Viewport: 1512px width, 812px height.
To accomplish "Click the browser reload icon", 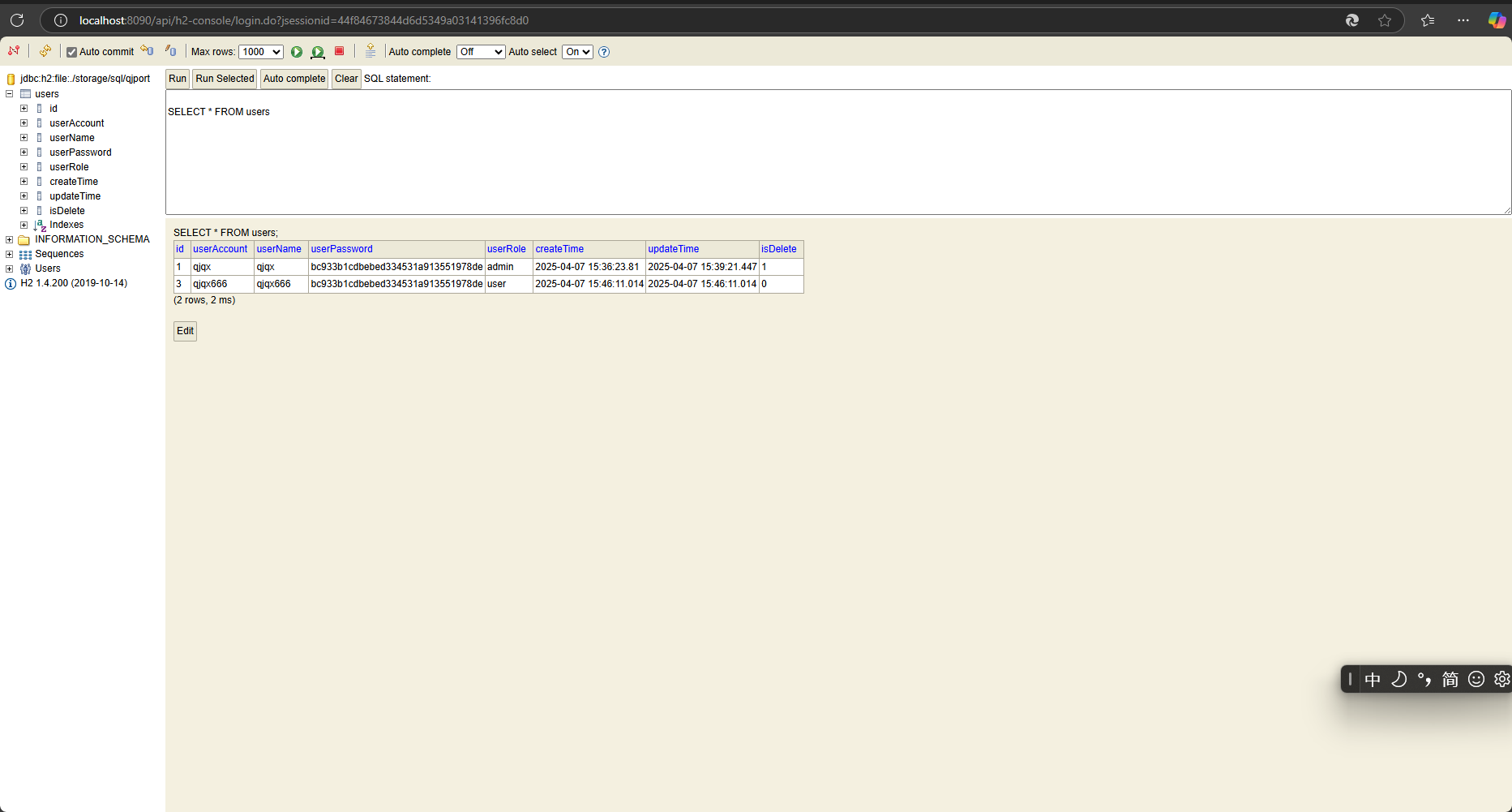I will 17,20.
